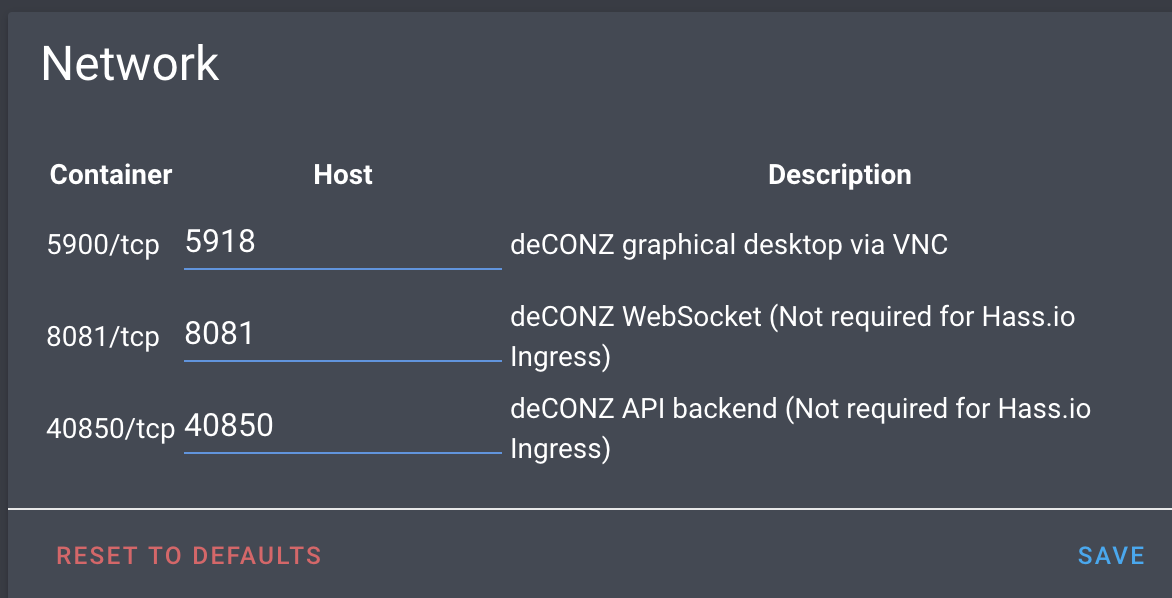The width and height of the screenshot is (1172, 598).
Task: Select the 40850/tcp container port label
Action: click(x=110, y=427)
